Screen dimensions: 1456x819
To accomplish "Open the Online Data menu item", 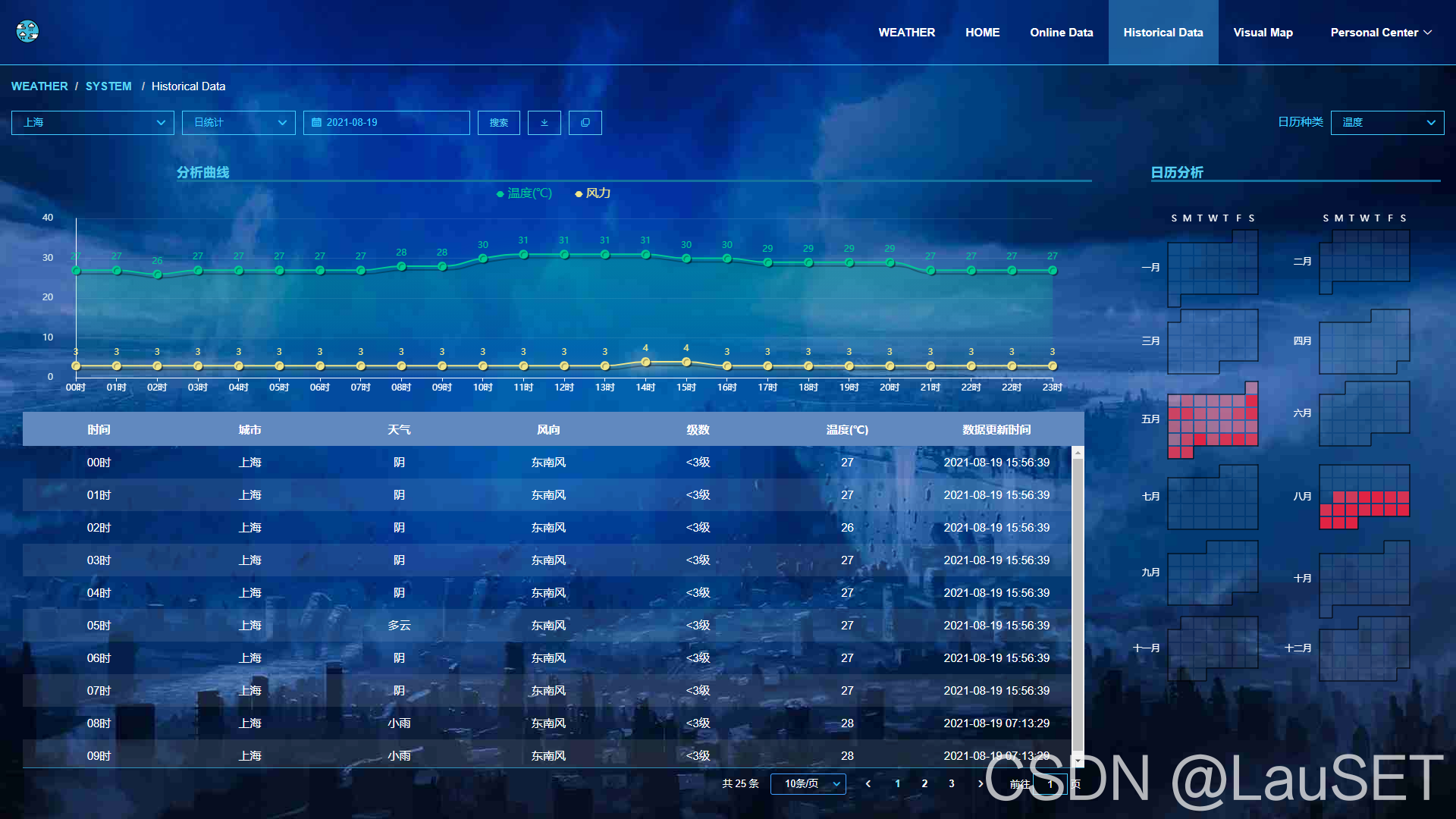I will [1061, 33].
